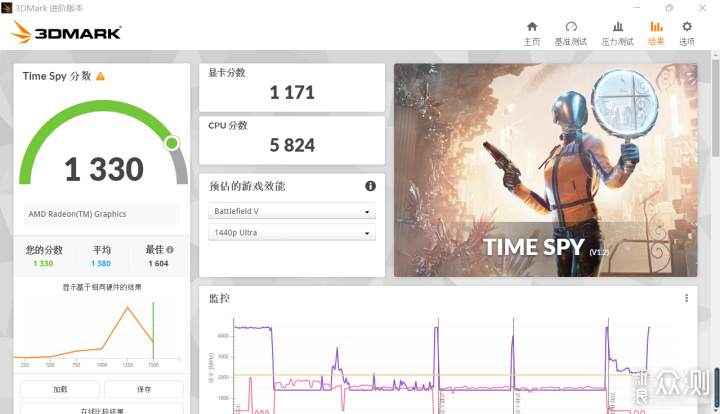Click the online compare results button
Screen dimensions: 720x414
tap(102, 409)
